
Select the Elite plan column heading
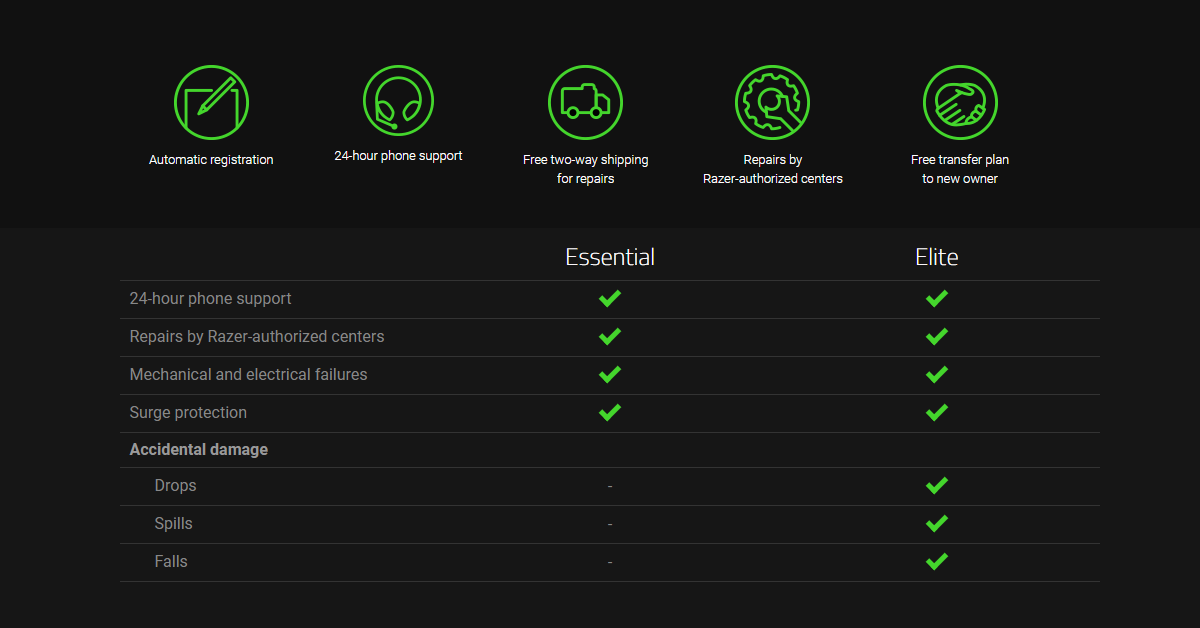point(937,257)
